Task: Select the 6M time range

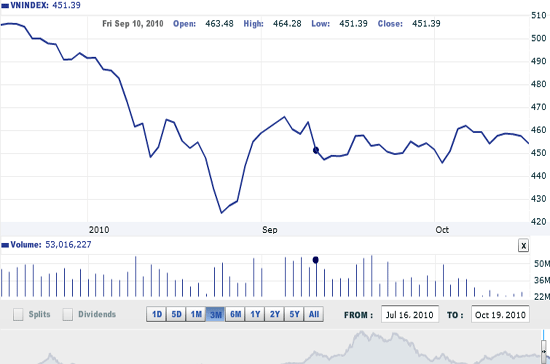Action: tap(235, 314)
